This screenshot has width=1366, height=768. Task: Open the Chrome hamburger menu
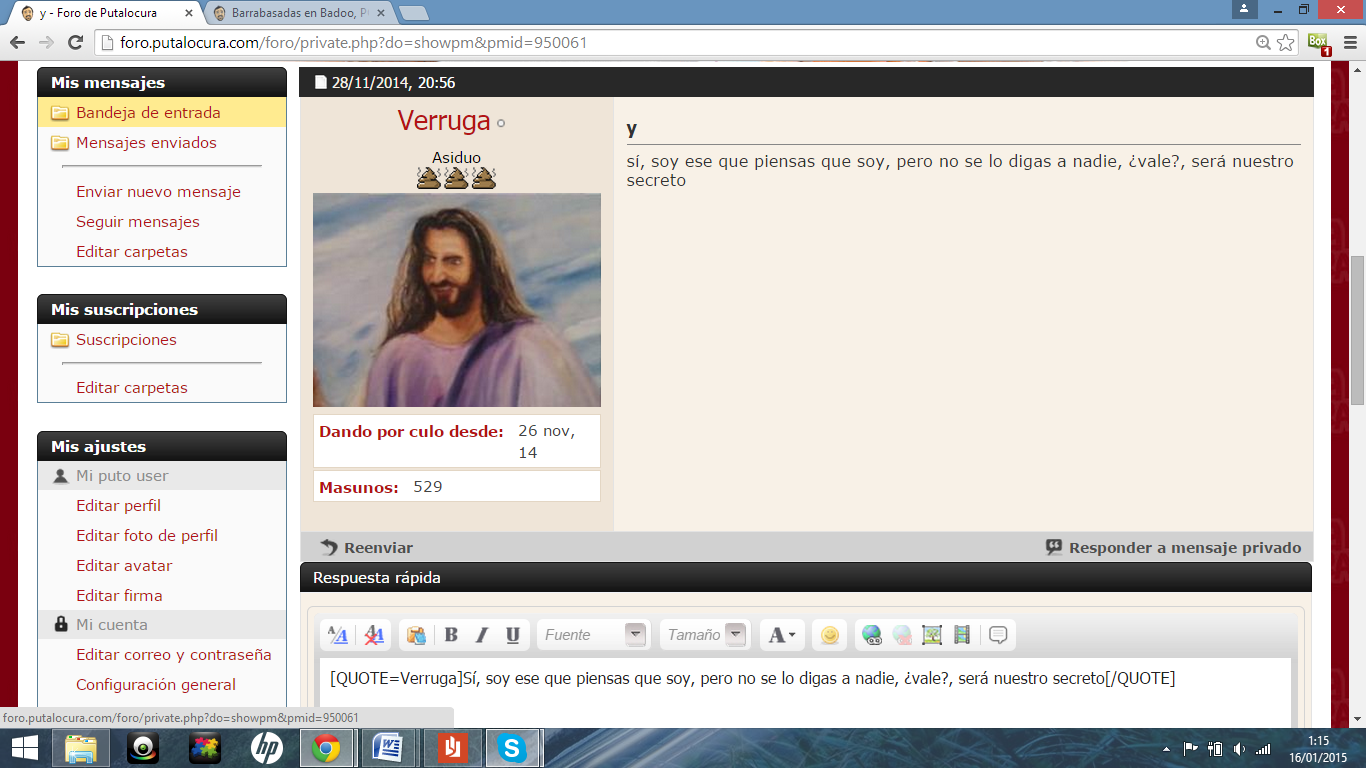pos(1350,43)
